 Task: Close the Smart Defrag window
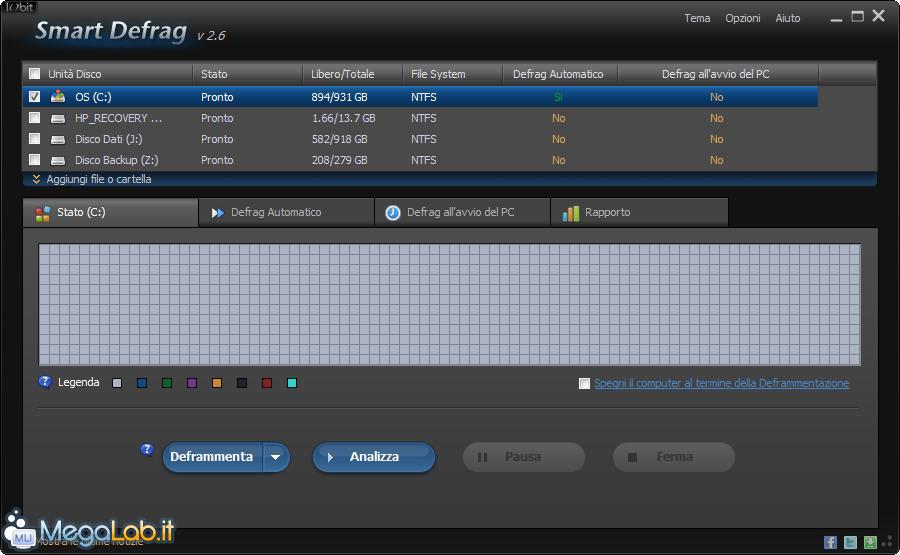(879, 15)
